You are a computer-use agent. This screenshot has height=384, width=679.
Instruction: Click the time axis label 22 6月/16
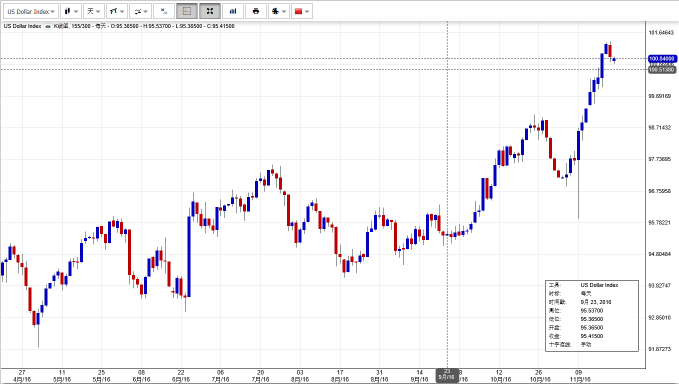pyautogui.click(x=181, y=376)
